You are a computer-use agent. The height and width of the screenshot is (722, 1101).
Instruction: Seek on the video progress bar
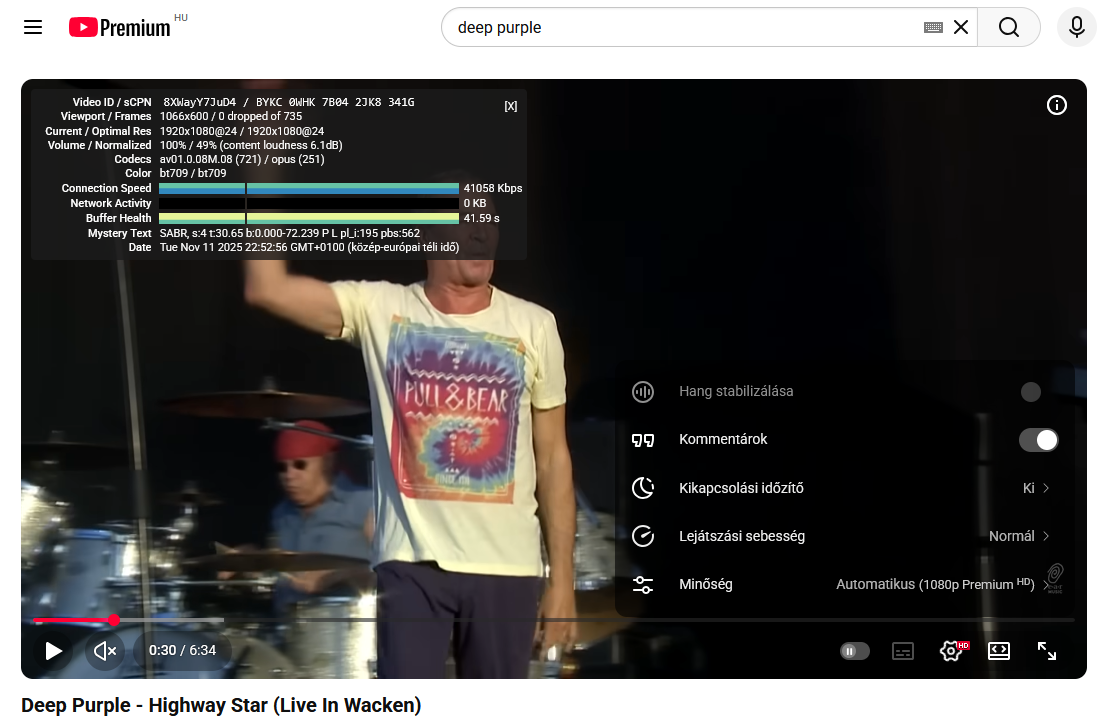tap(553, 620)
